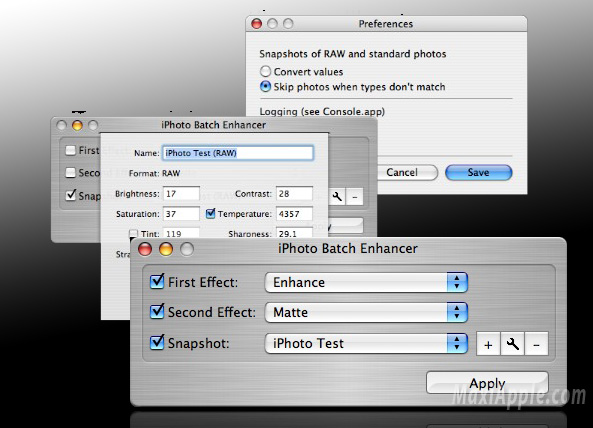Minimize the front iPhoto Batch Enhancer window
Image resolution: width=593 pixels, height=428 pixels.
tap(166, 249)
